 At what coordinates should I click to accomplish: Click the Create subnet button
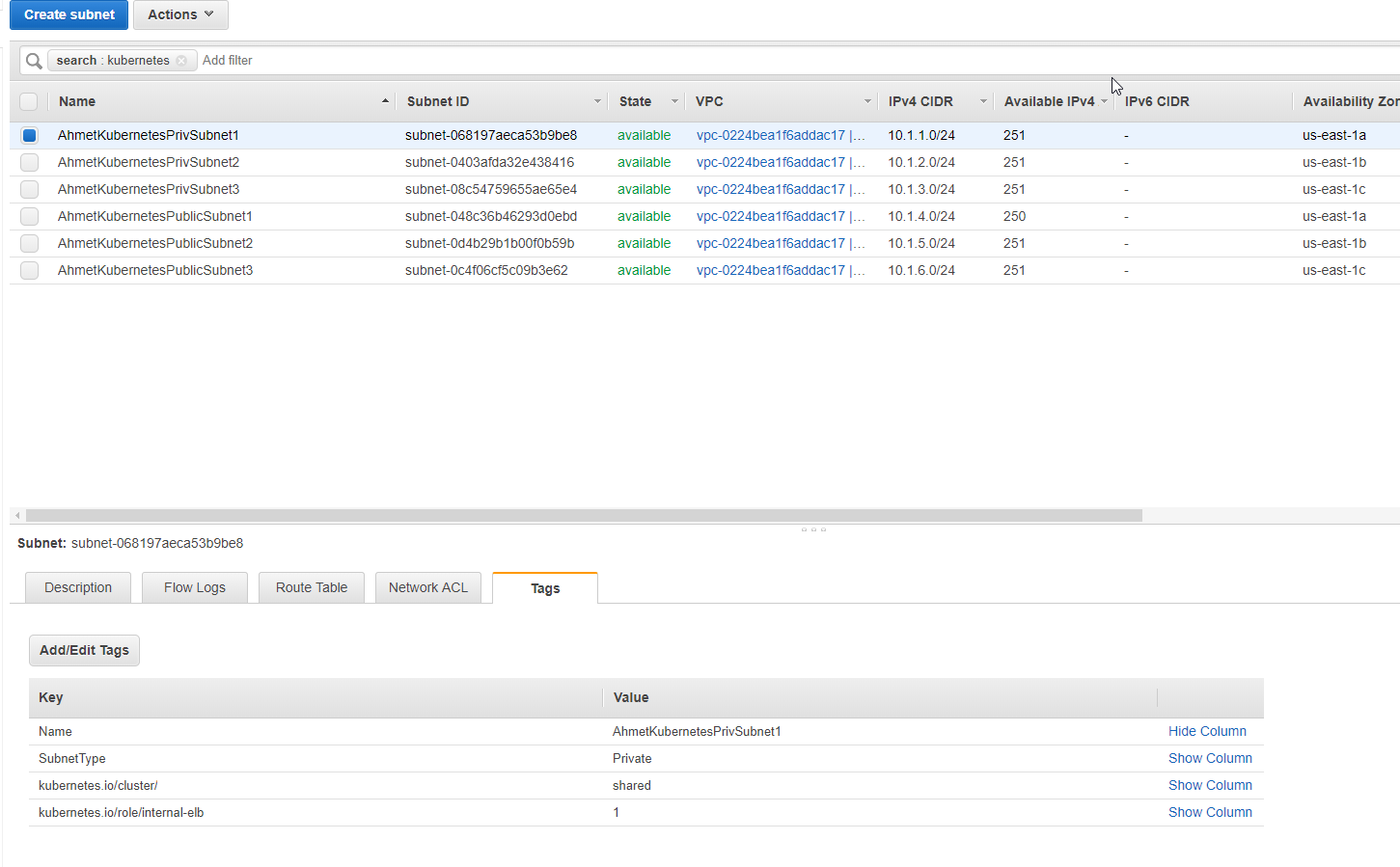click(68, 14)
